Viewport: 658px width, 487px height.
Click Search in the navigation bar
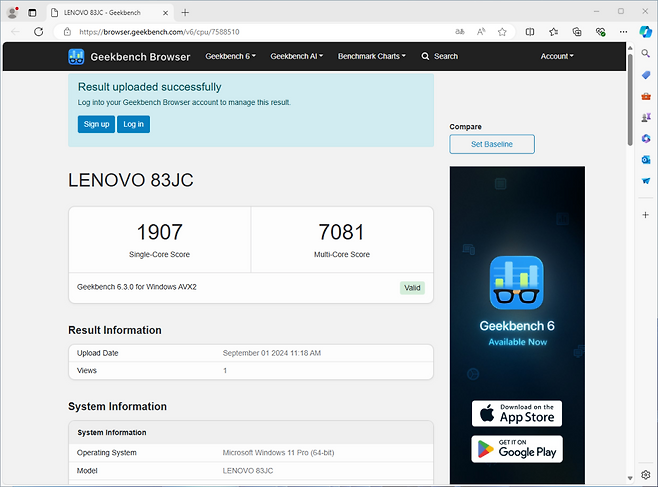440,56
